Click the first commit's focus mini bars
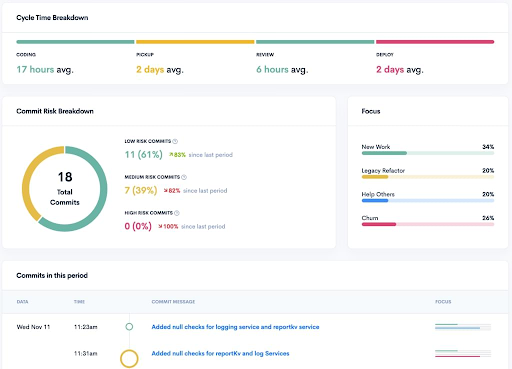 click(463, 327)
